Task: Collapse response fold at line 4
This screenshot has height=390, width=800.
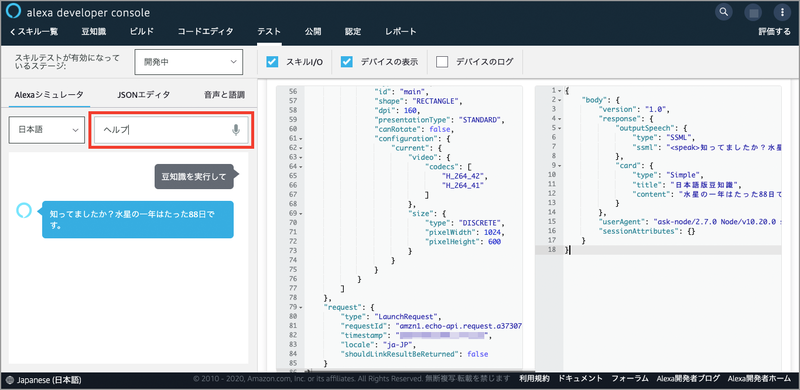Action: 560,119
